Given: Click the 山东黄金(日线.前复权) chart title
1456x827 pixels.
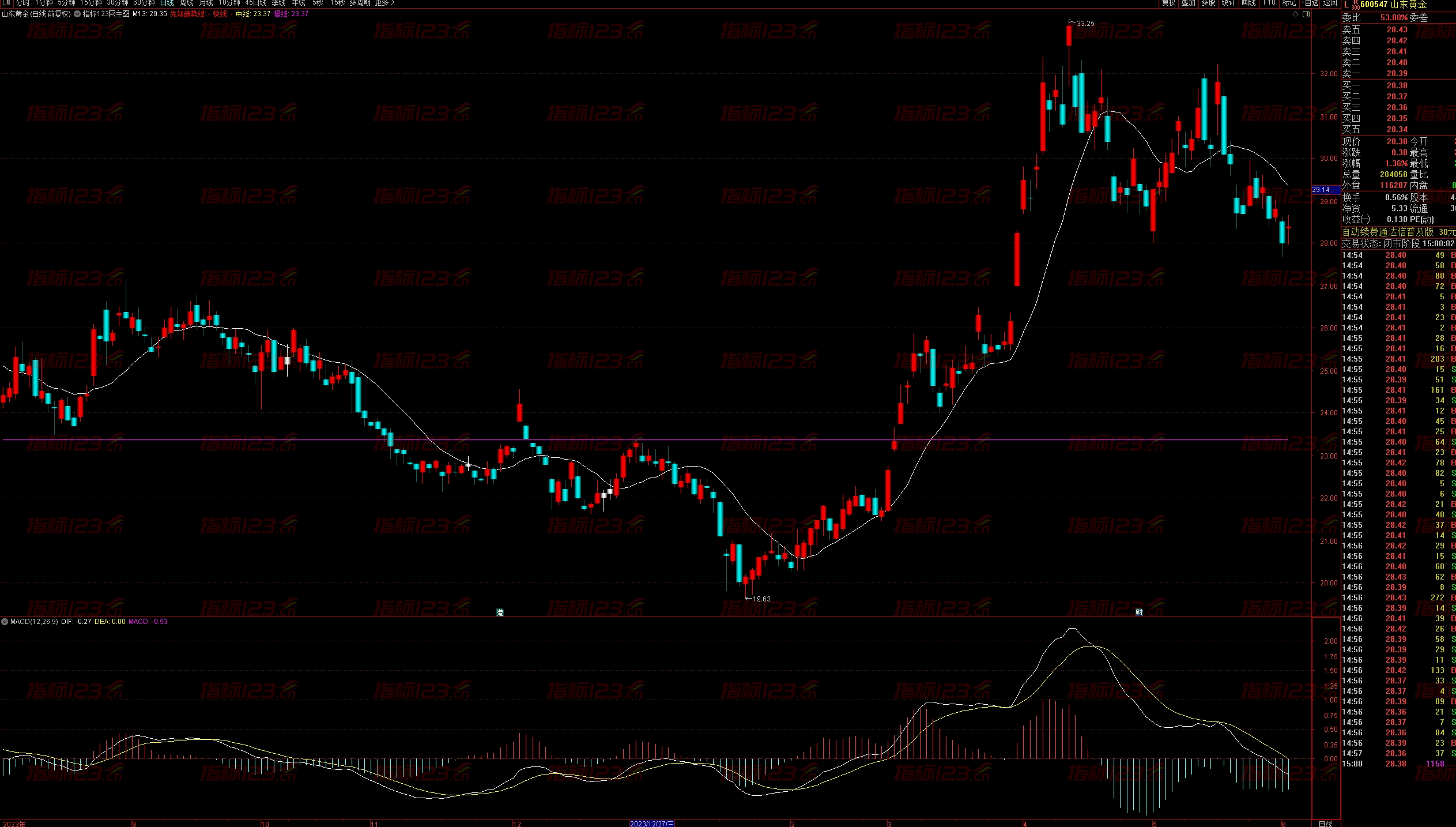Looking at the screenshot, I should pyautogui.click(x=36, y=14).
